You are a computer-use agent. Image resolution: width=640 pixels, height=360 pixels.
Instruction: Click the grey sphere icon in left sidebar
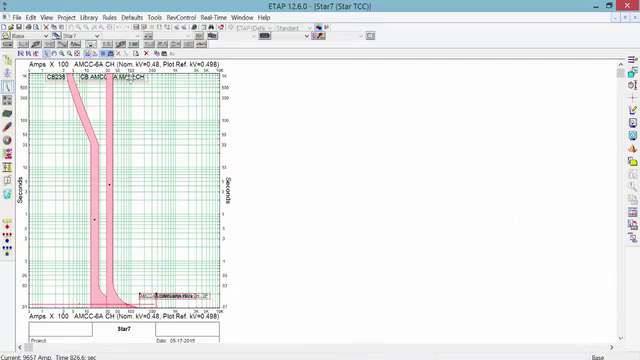coord(7,140)
